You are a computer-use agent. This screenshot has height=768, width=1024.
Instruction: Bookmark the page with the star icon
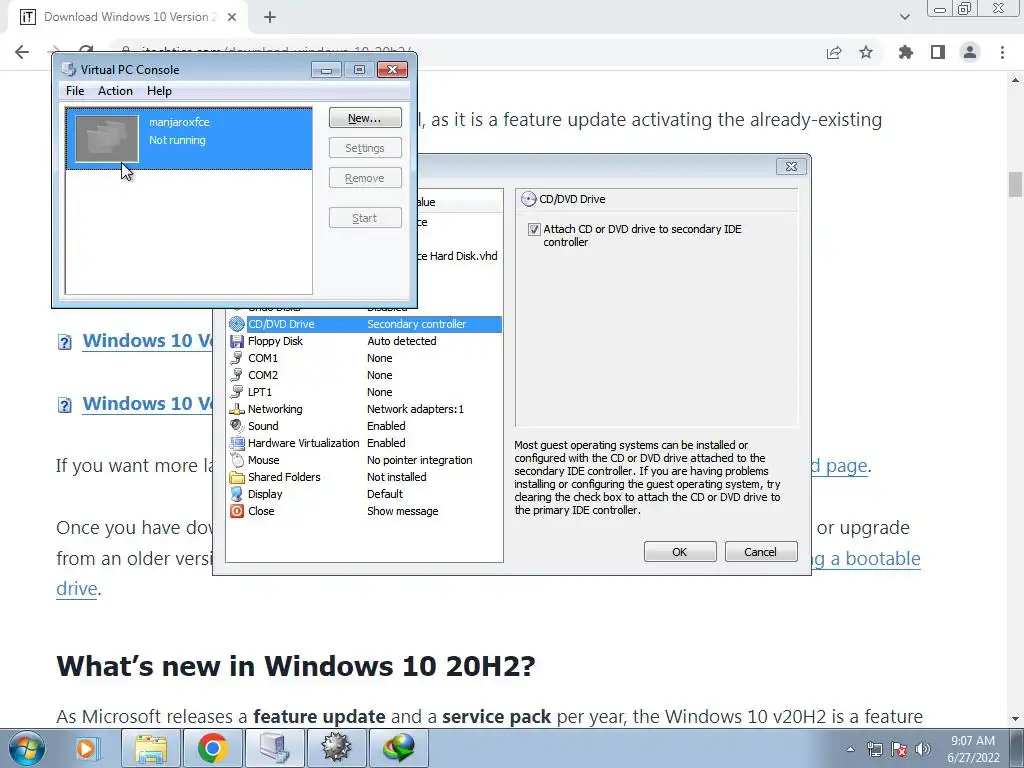coord(866,52)
